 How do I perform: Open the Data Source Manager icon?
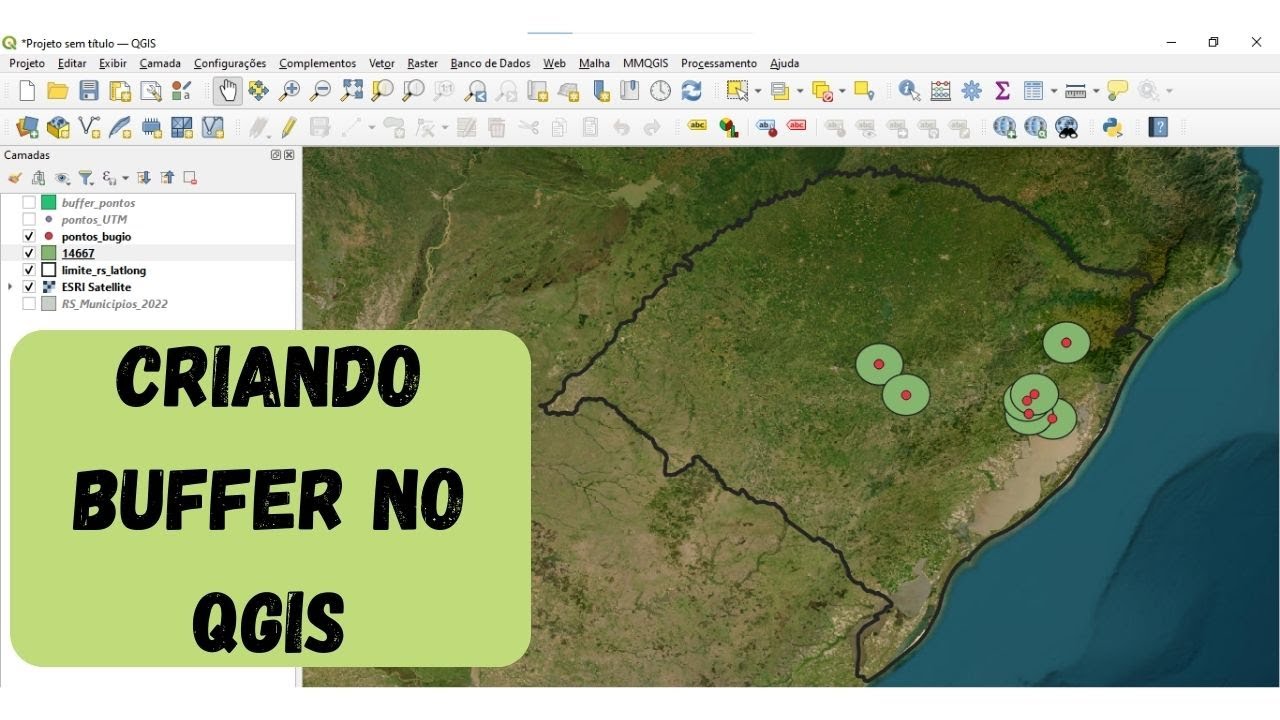point(27,127)
